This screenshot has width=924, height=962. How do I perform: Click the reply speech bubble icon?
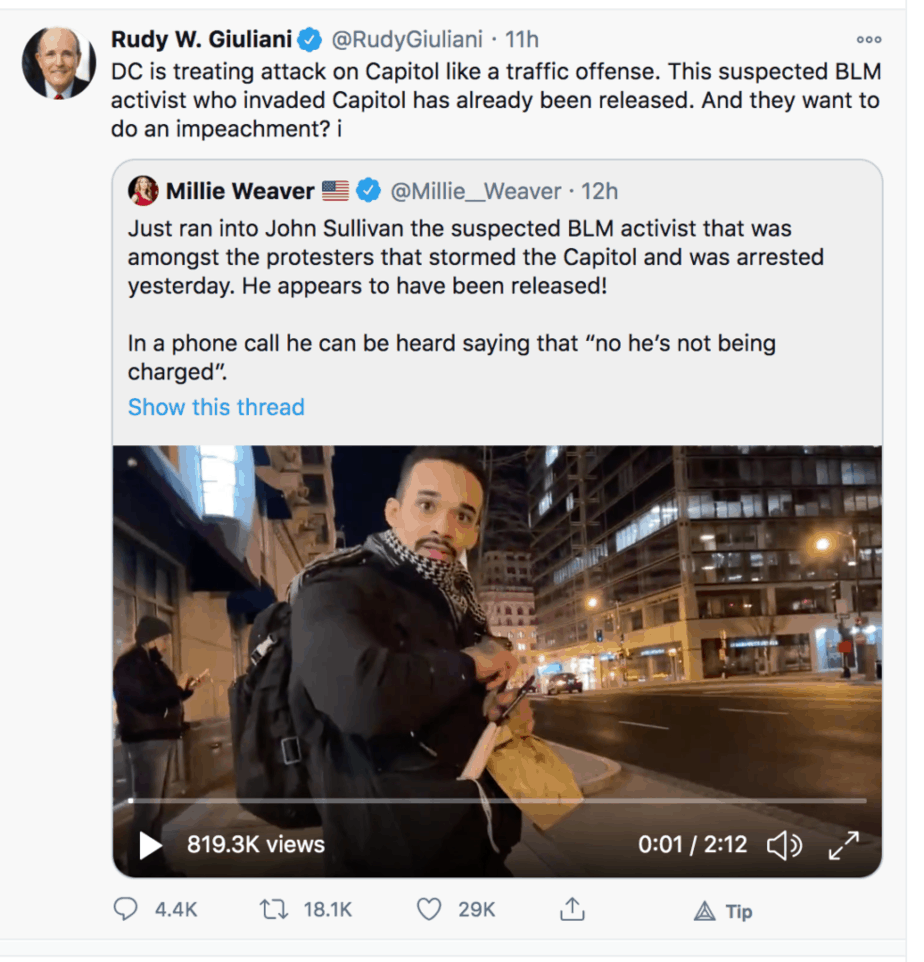(126, 910)
